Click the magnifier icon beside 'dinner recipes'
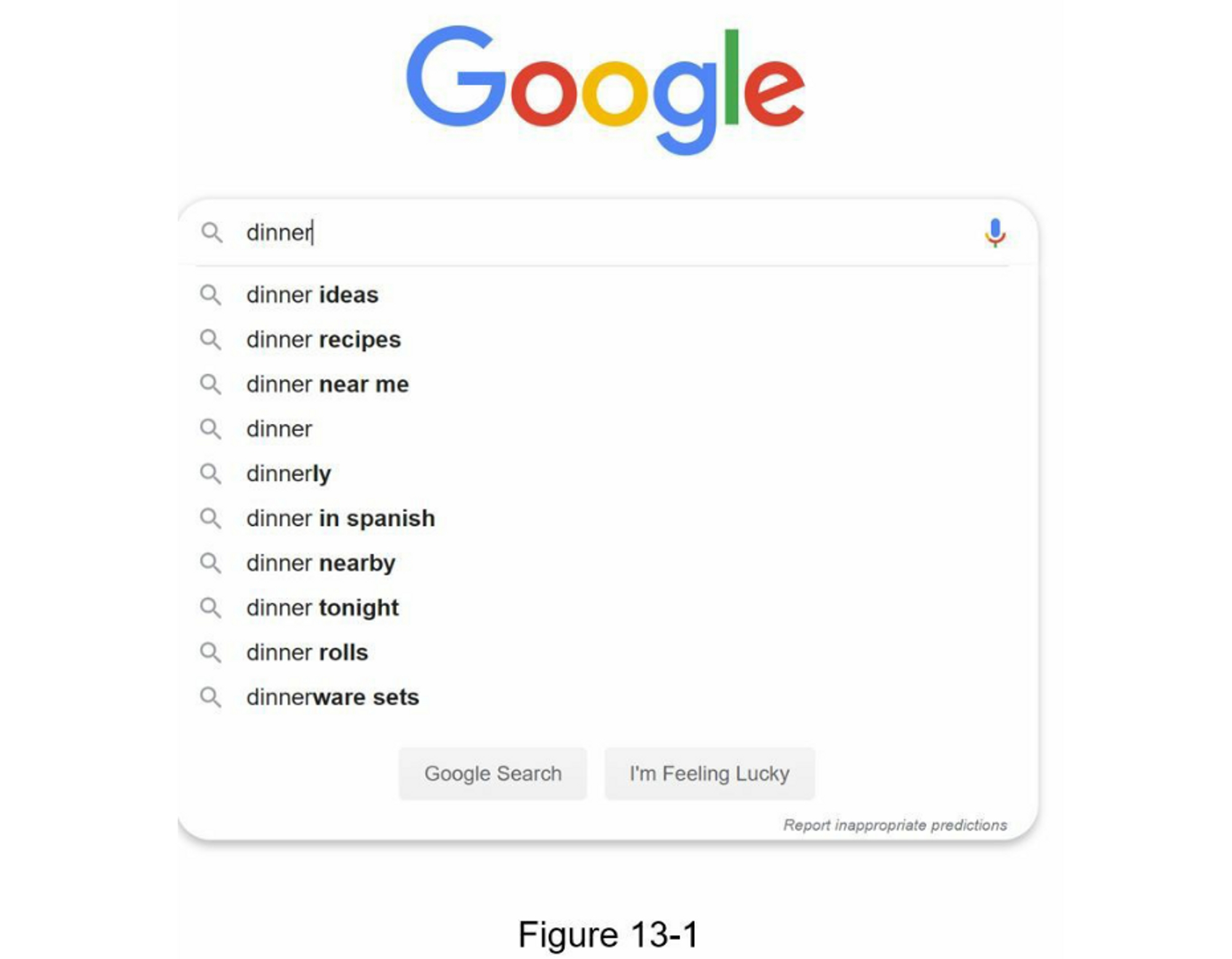Image resolution: width=1232 pixels, height=959 pixels. pos(210,339)
